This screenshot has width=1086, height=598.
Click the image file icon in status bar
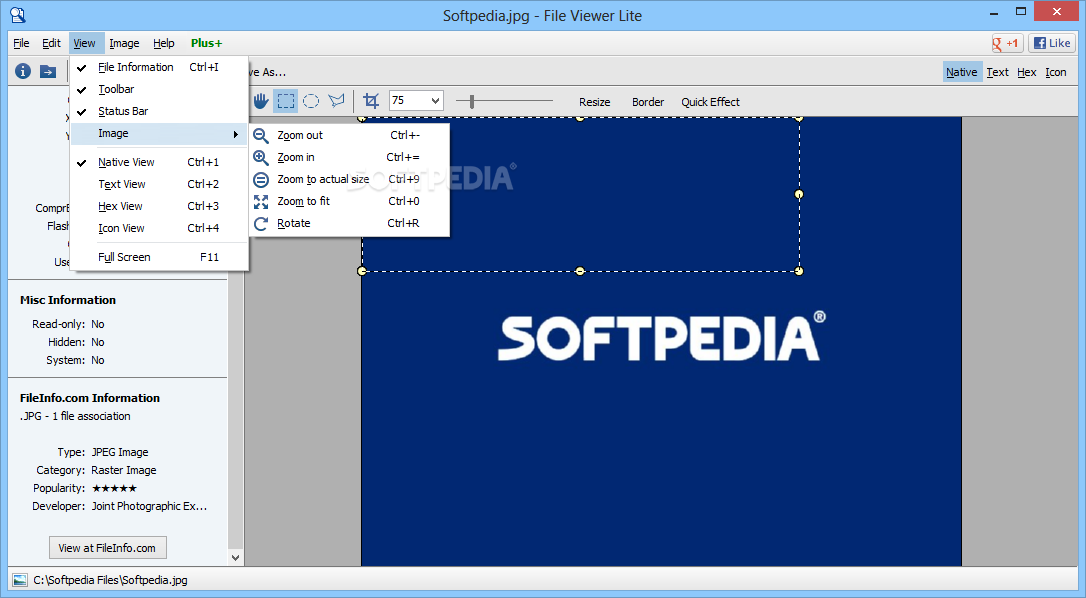pyautogui.click(x=20, y=580)
